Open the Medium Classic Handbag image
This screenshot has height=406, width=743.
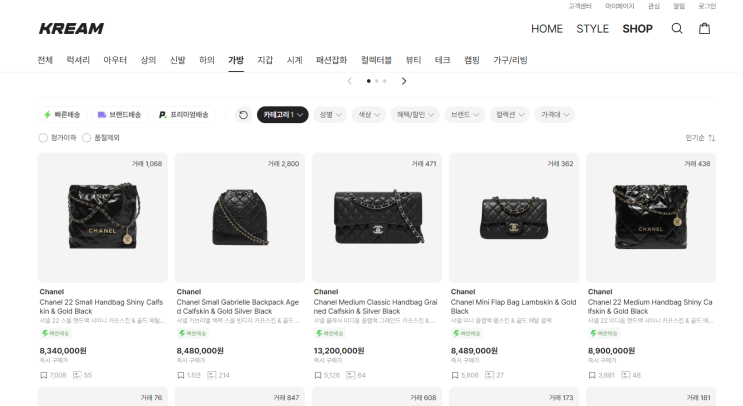tap(377, 217)
